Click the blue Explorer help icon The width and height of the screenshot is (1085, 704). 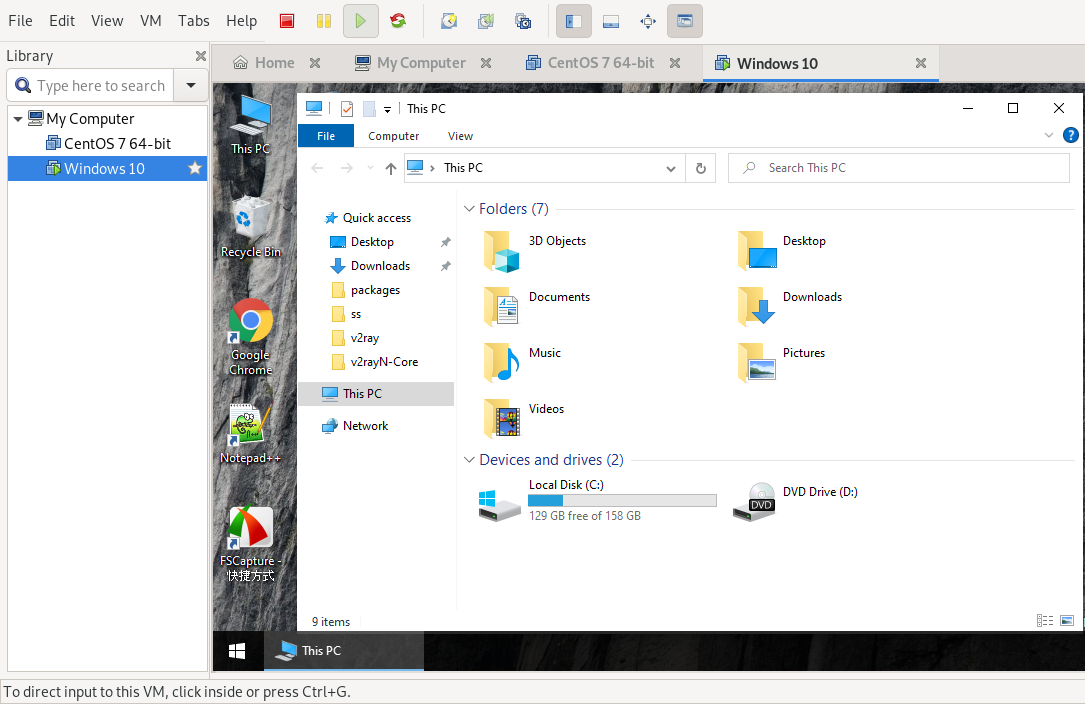click(x=1070, y=136)
